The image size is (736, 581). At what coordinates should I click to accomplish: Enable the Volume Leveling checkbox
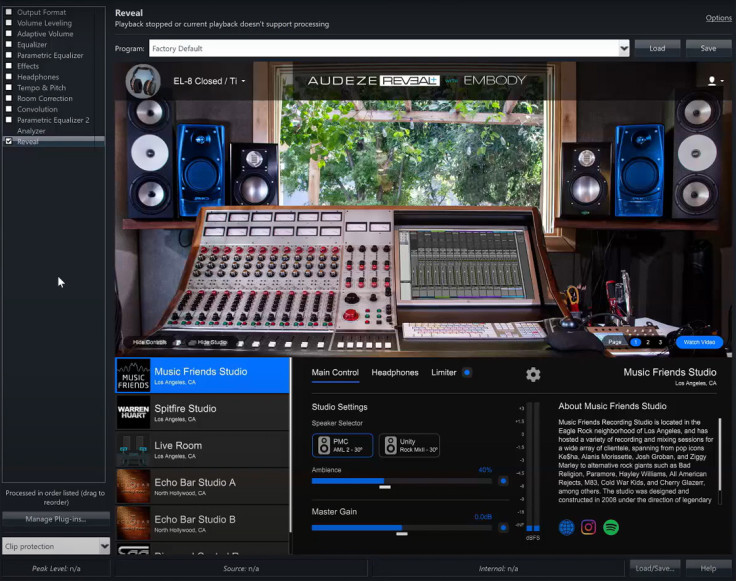(8, 23)
